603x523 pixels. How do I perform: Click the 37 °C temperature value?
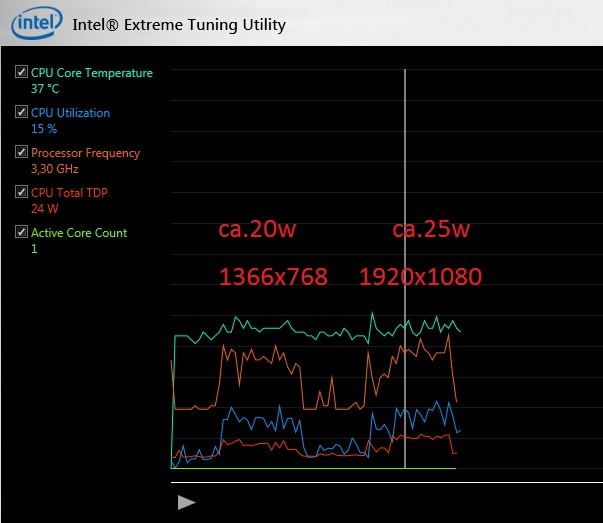coord(45,89)
